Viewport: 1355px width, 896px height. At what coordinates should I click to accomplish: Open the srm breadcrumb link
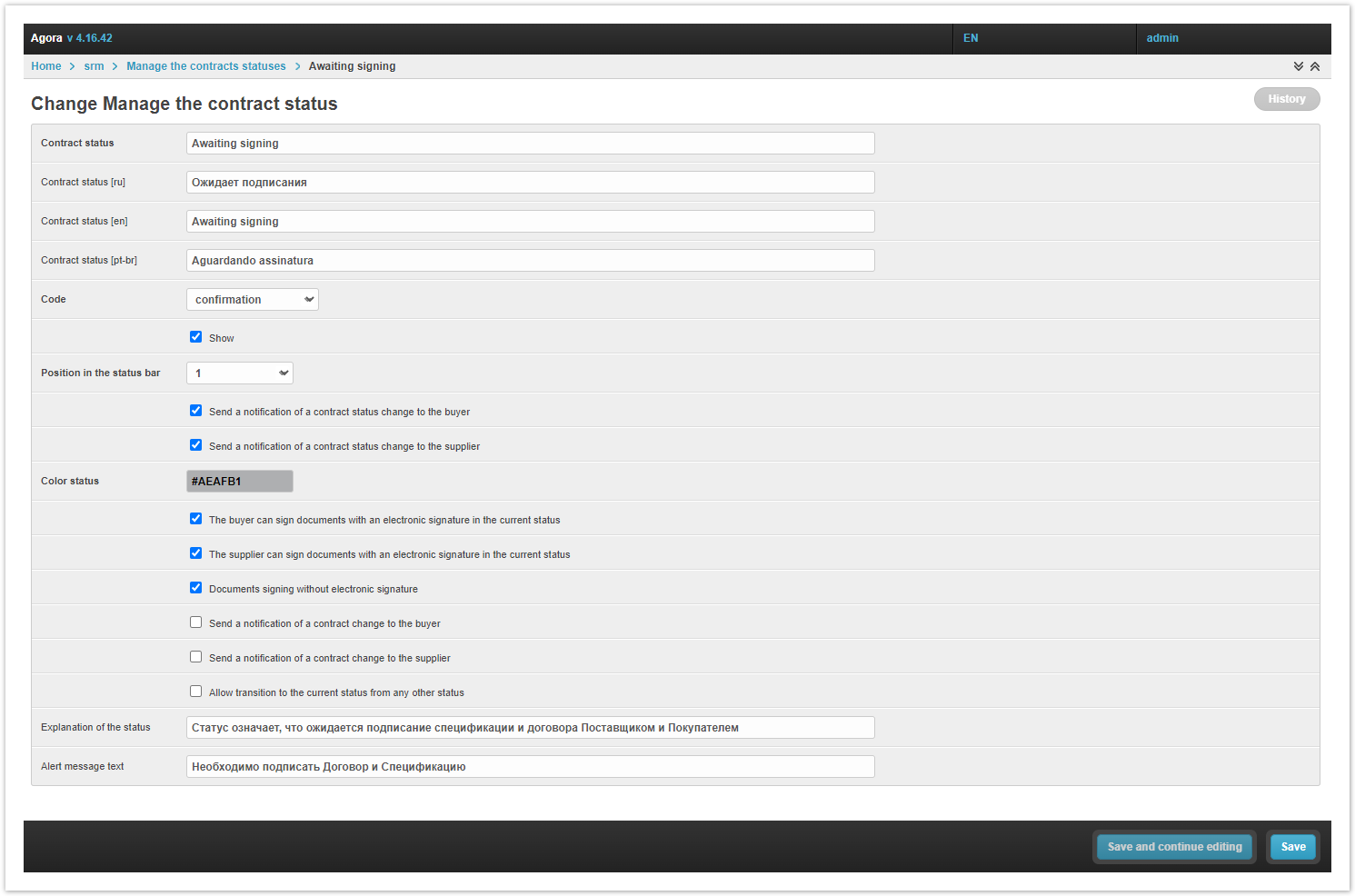coord(94,66)
